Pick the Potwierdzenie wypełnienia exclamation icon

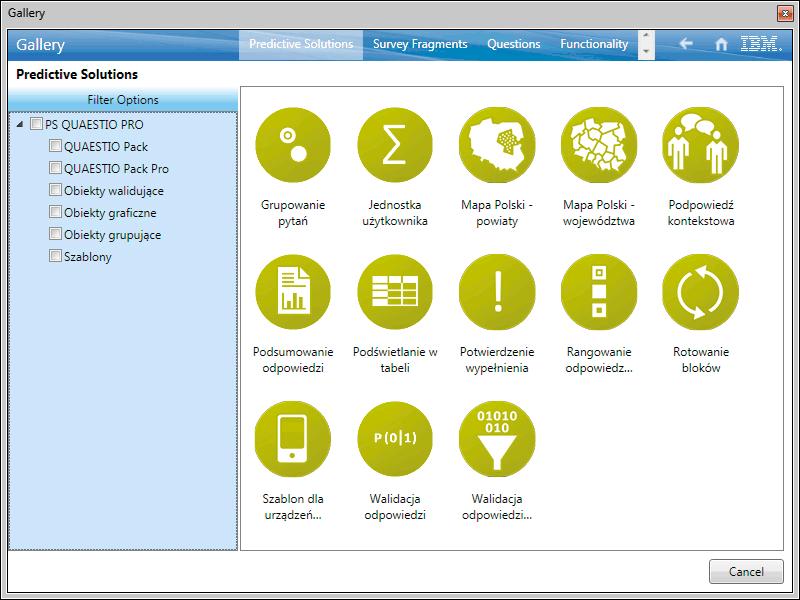(x=497, y=292)
